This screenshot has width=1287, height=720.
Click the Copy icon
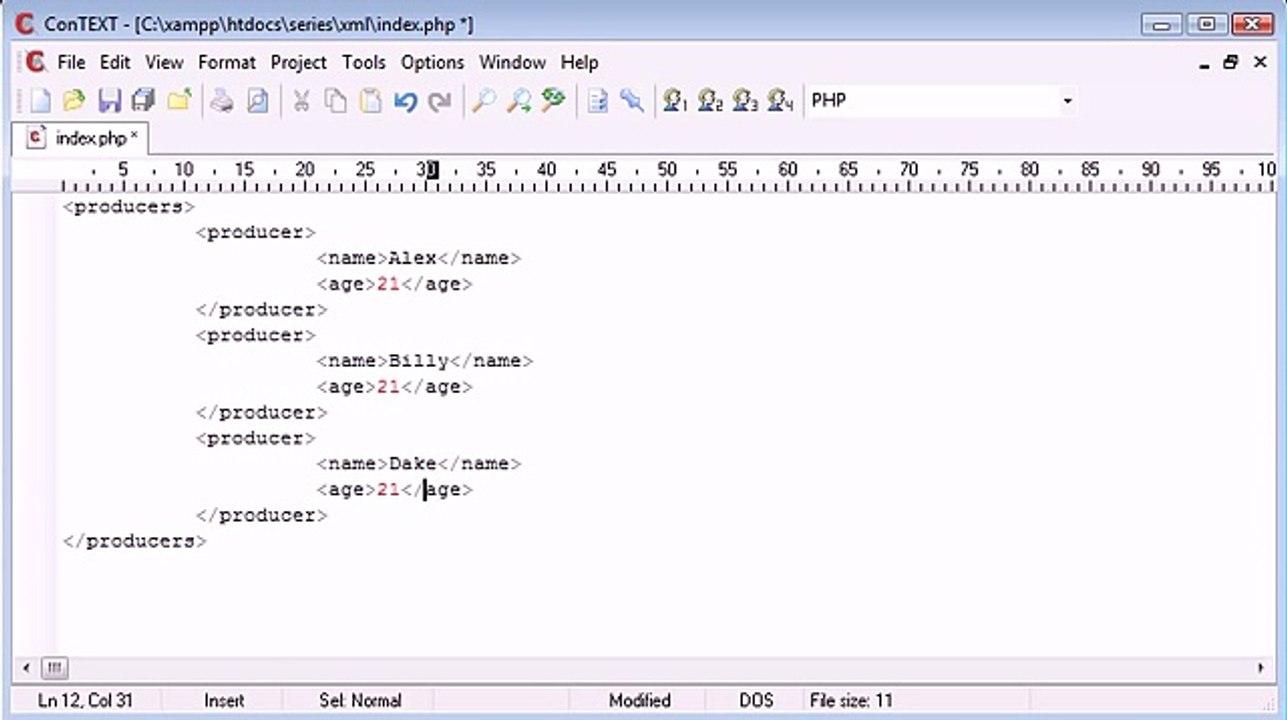pyautogui.click(x=336, y=101)
